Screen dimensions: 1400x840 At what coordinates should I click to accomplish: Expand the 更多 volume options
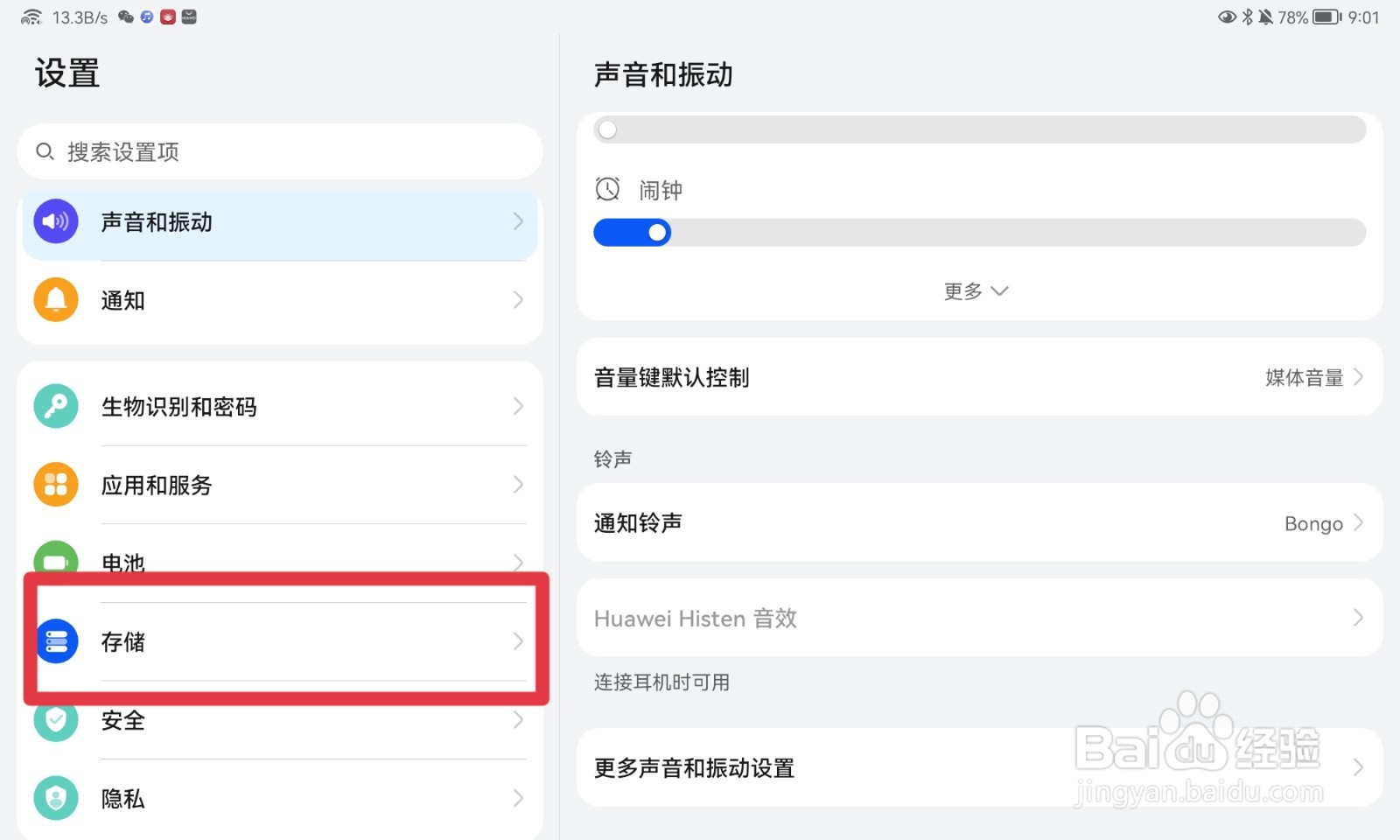976,290
